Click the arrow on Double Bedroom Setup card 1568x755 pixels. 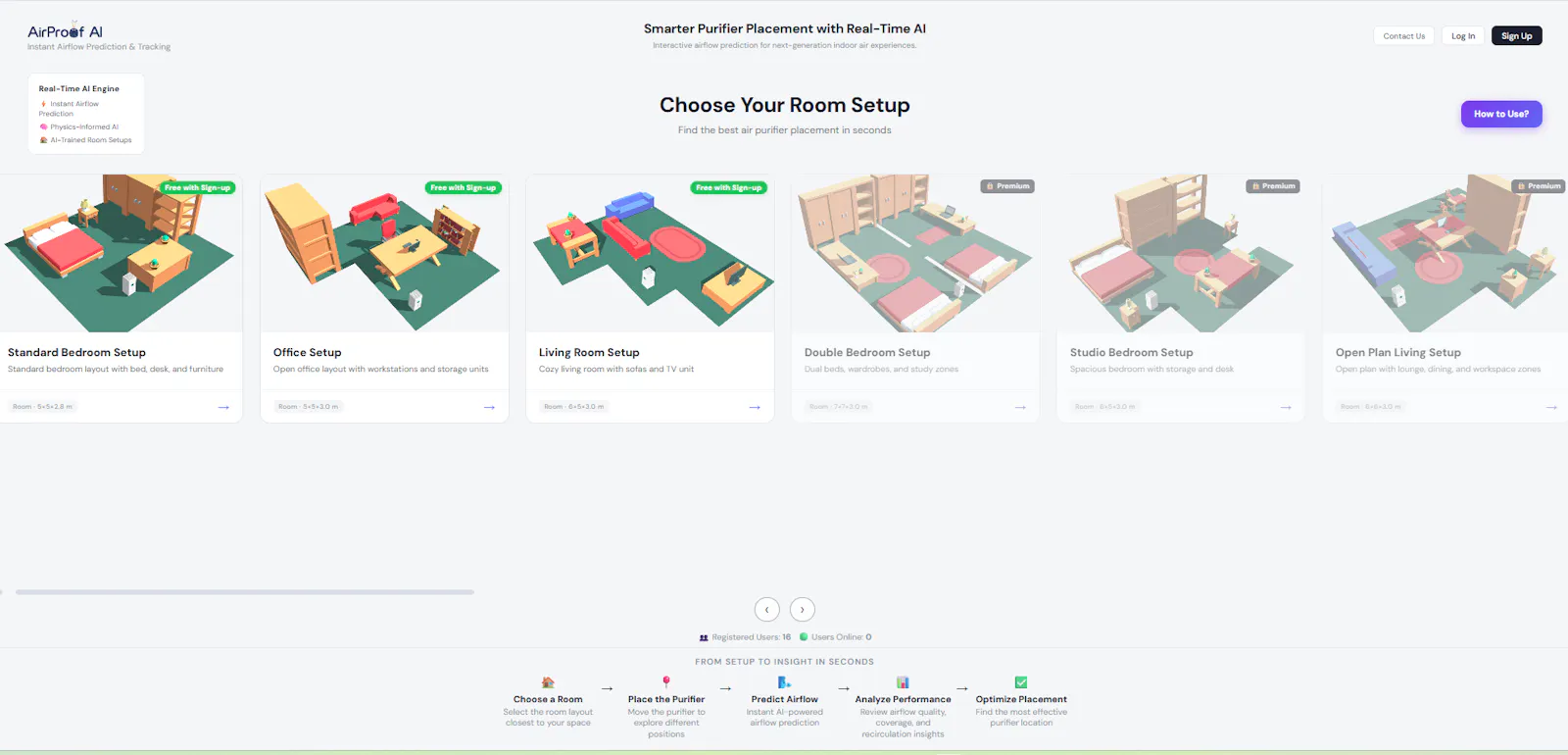tap(1020, 407)
